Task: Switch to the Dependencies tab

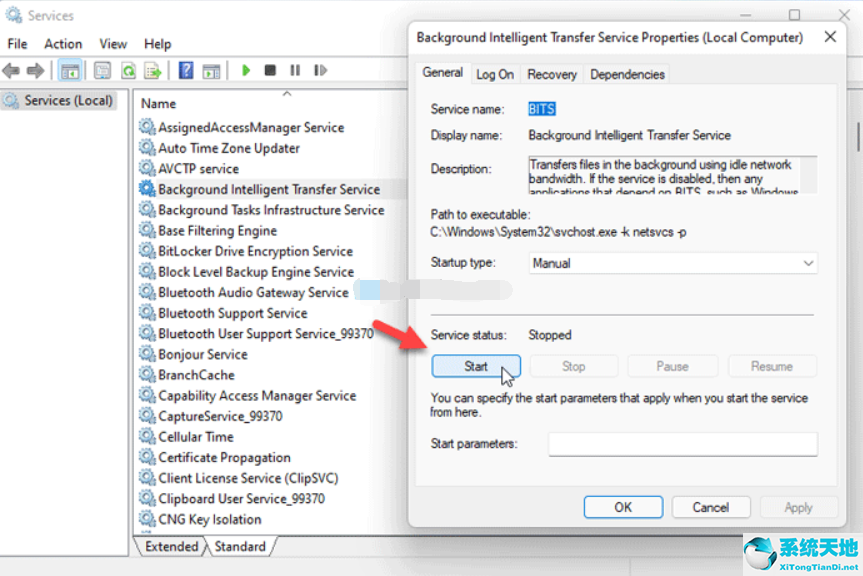Action: [627, 74]
